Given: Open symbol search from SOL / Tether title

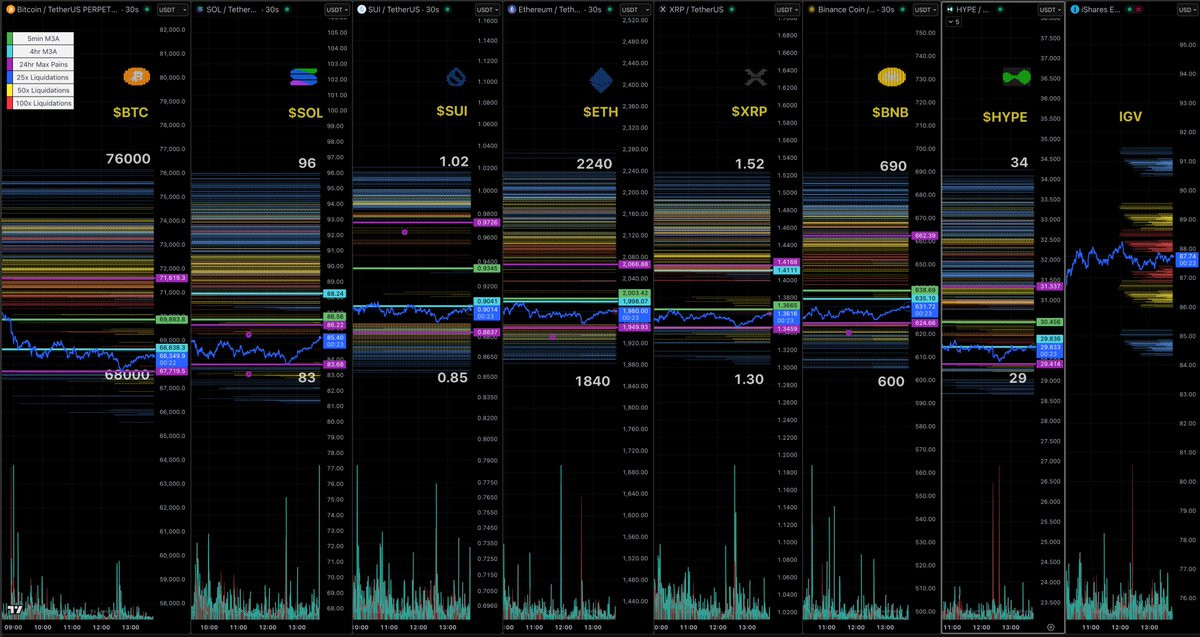Looking at the screenshot, I should pos(229,9).
